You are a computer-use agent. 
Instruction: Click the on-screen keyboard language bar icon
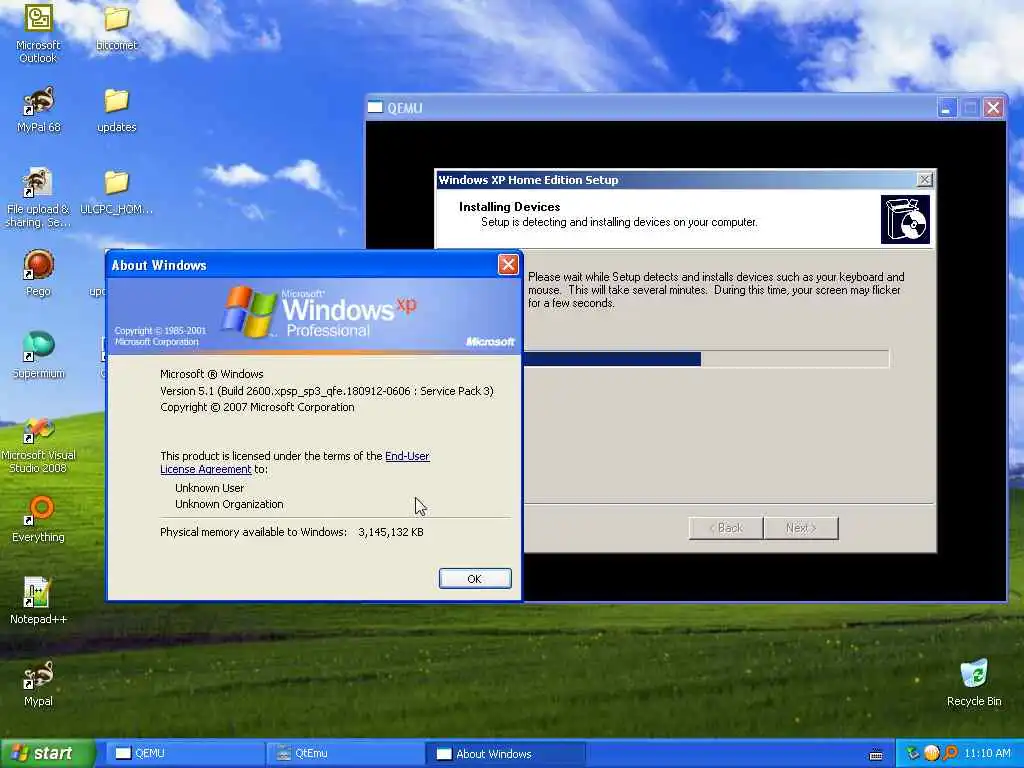[876, 754]
